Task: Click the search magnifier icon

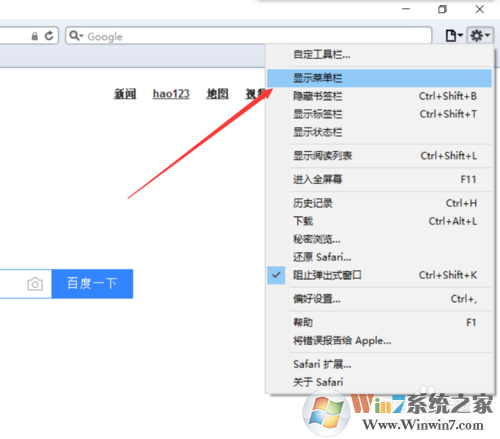Action: (x=76, y=35)
